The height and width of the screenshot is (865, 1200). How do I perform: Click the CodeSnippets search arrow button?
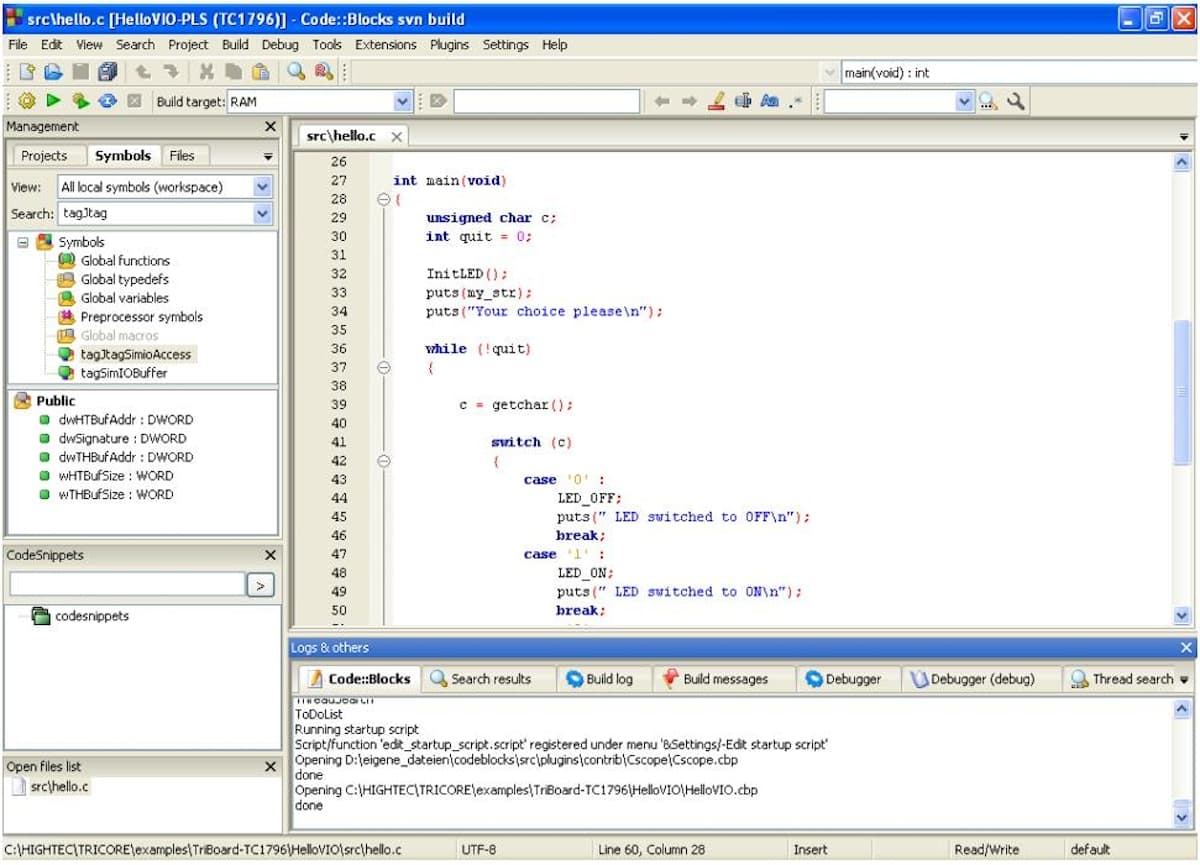[260, 586]
